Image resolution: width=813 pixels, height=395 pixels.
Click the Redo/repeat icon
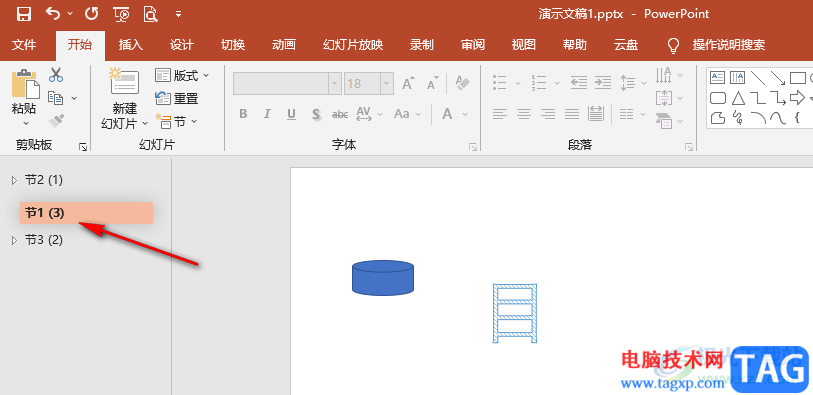coord(92,14)
